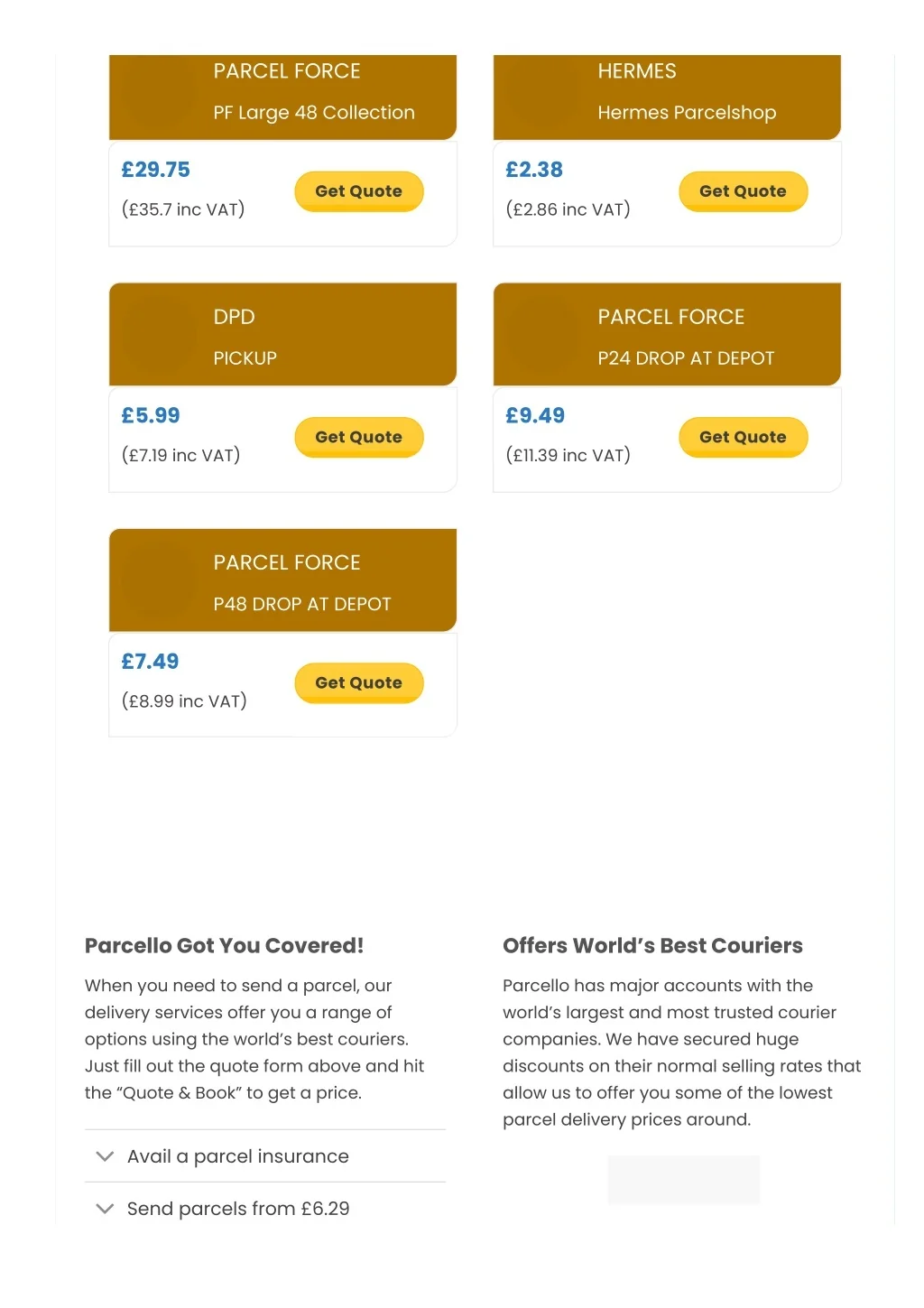Click the Parcel Force logo on PF Large 48 card
Image resolution: width=924 pixels, height=1308 pixels.
(158, 91)
